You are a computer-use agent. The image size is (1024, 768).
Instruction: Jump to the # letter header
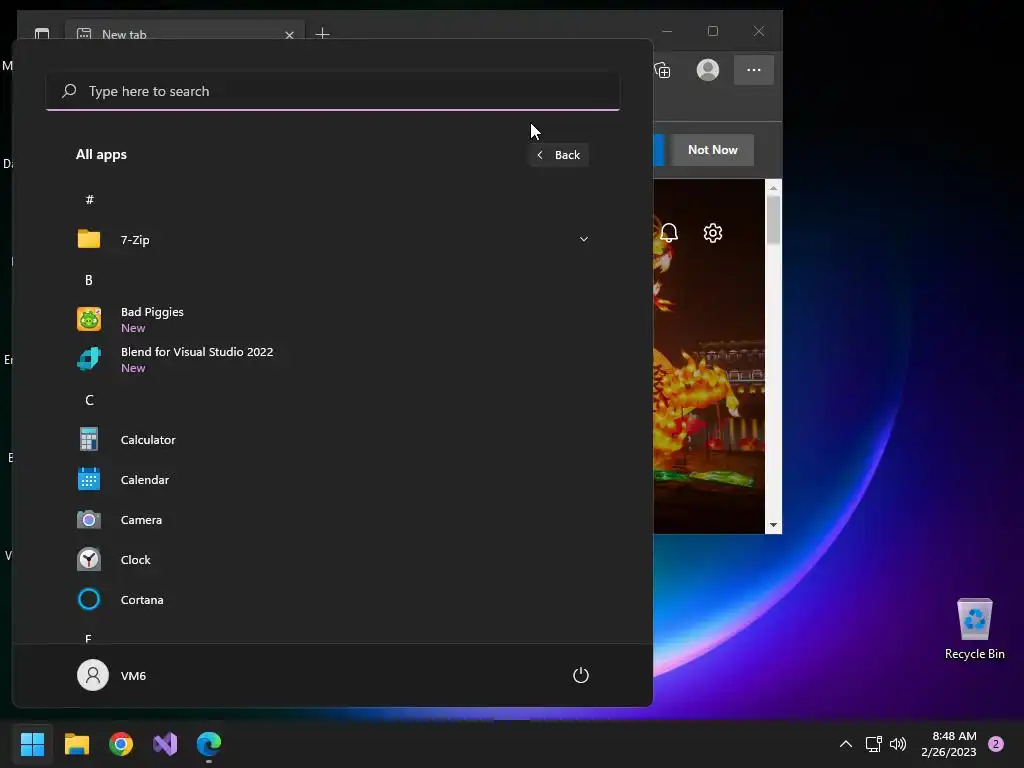pyautogui.click(x=89, y=199)
